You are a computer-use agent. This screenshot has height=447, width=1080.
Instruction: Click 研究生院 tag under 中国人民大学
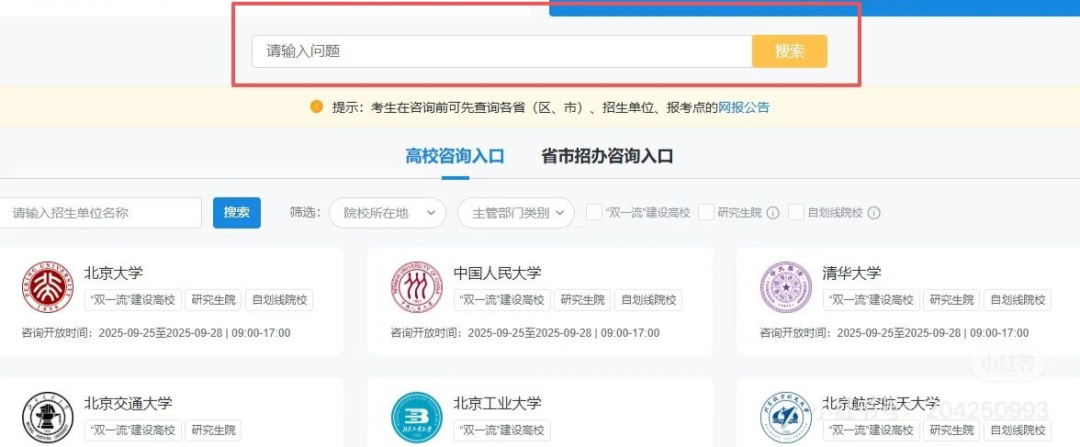[583, 300]
